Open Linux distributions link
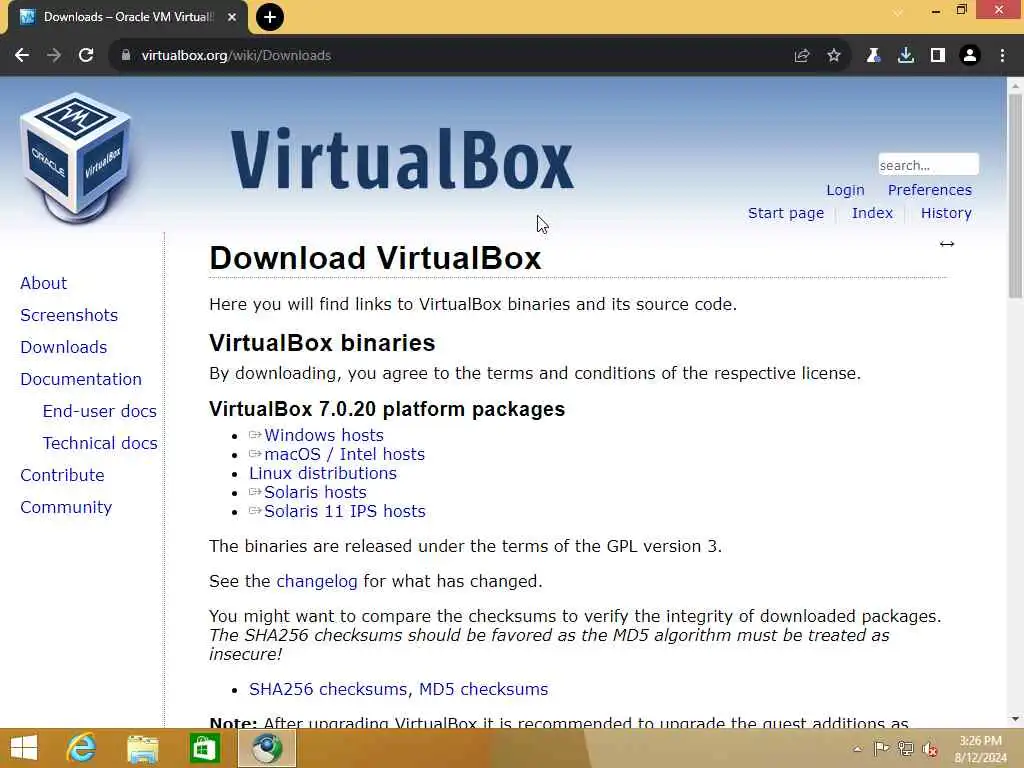This screenshot has height=768, width=1024. click(323, 473)
